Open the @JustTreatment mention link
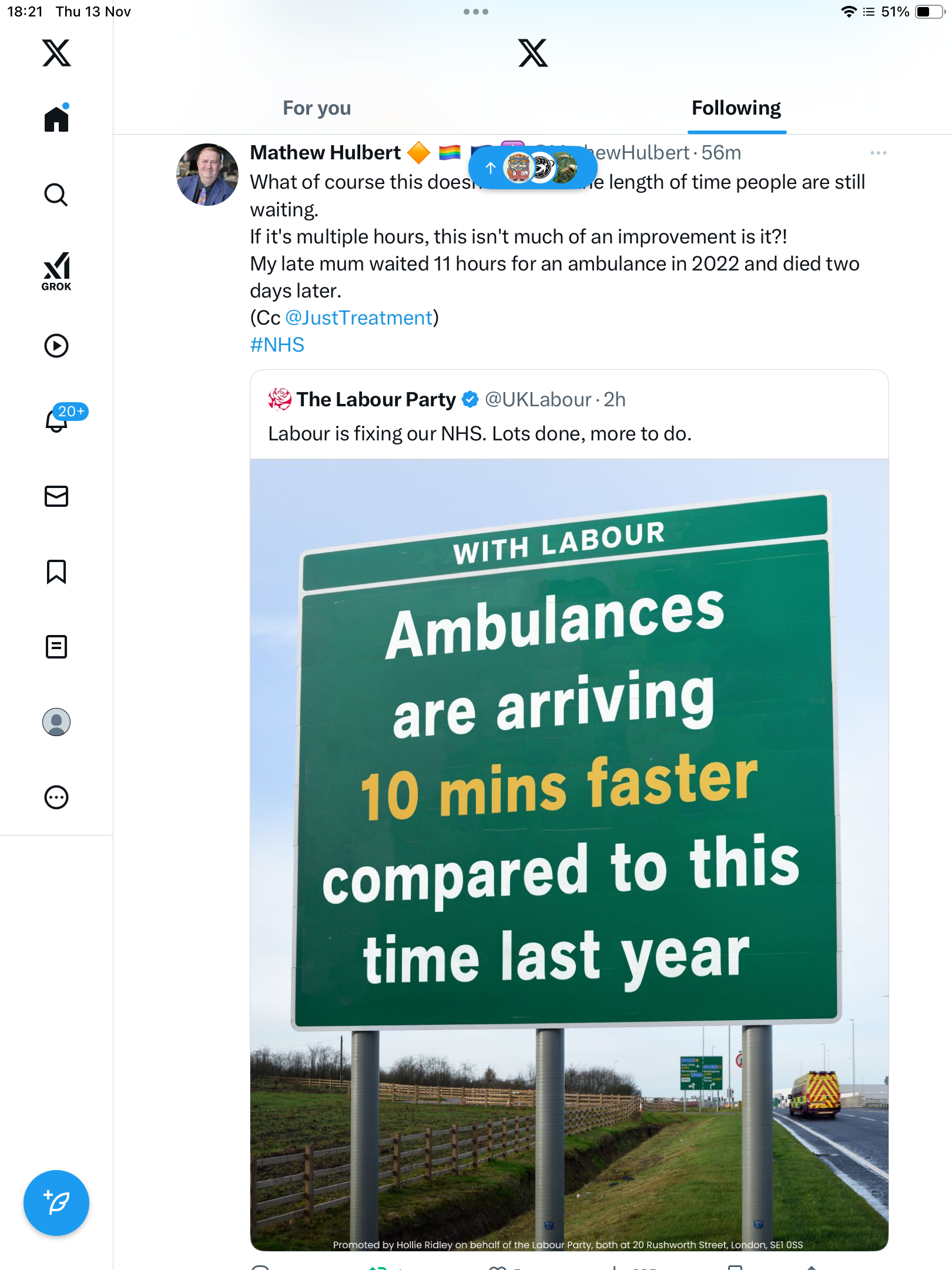 tap(358, 318)
